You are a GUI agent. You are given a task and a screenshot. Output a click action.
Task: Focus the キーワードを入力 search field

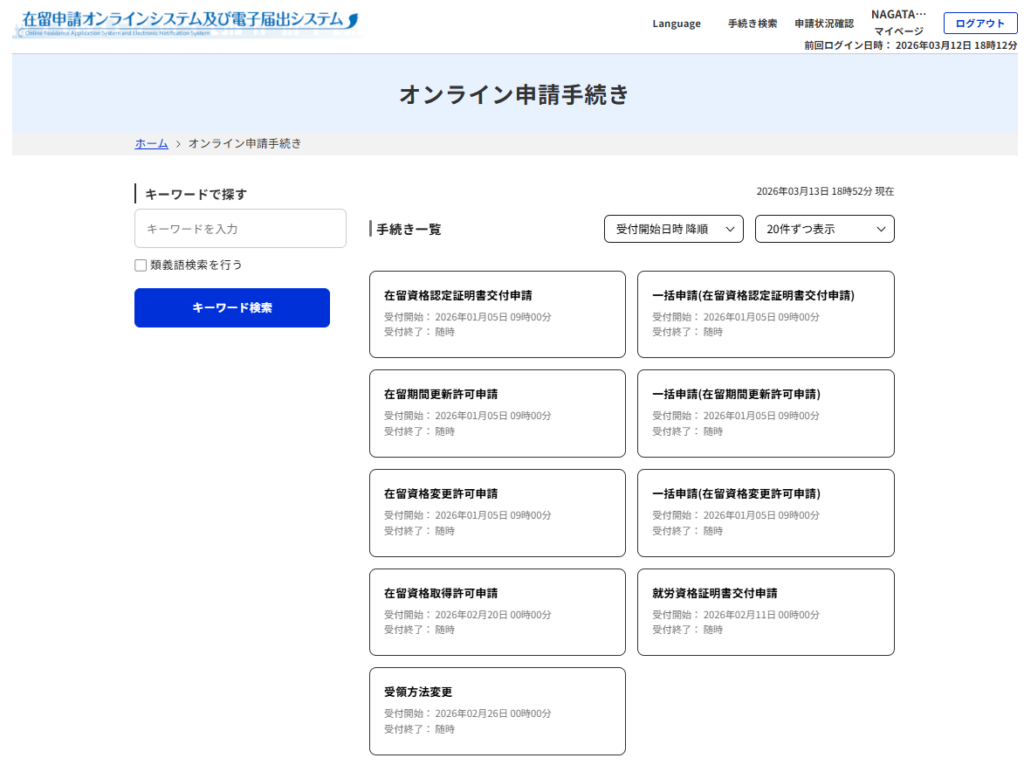click(240, 229)
